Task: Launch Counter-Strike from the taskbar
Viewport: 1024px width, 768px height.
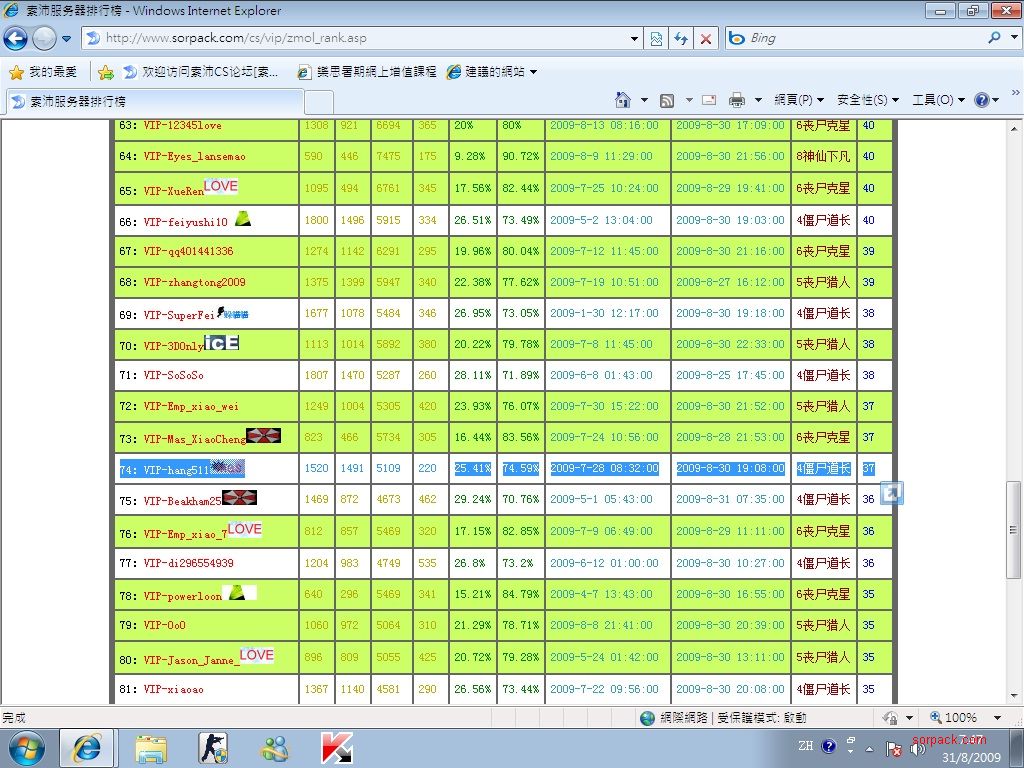Action: coord(212,748)
